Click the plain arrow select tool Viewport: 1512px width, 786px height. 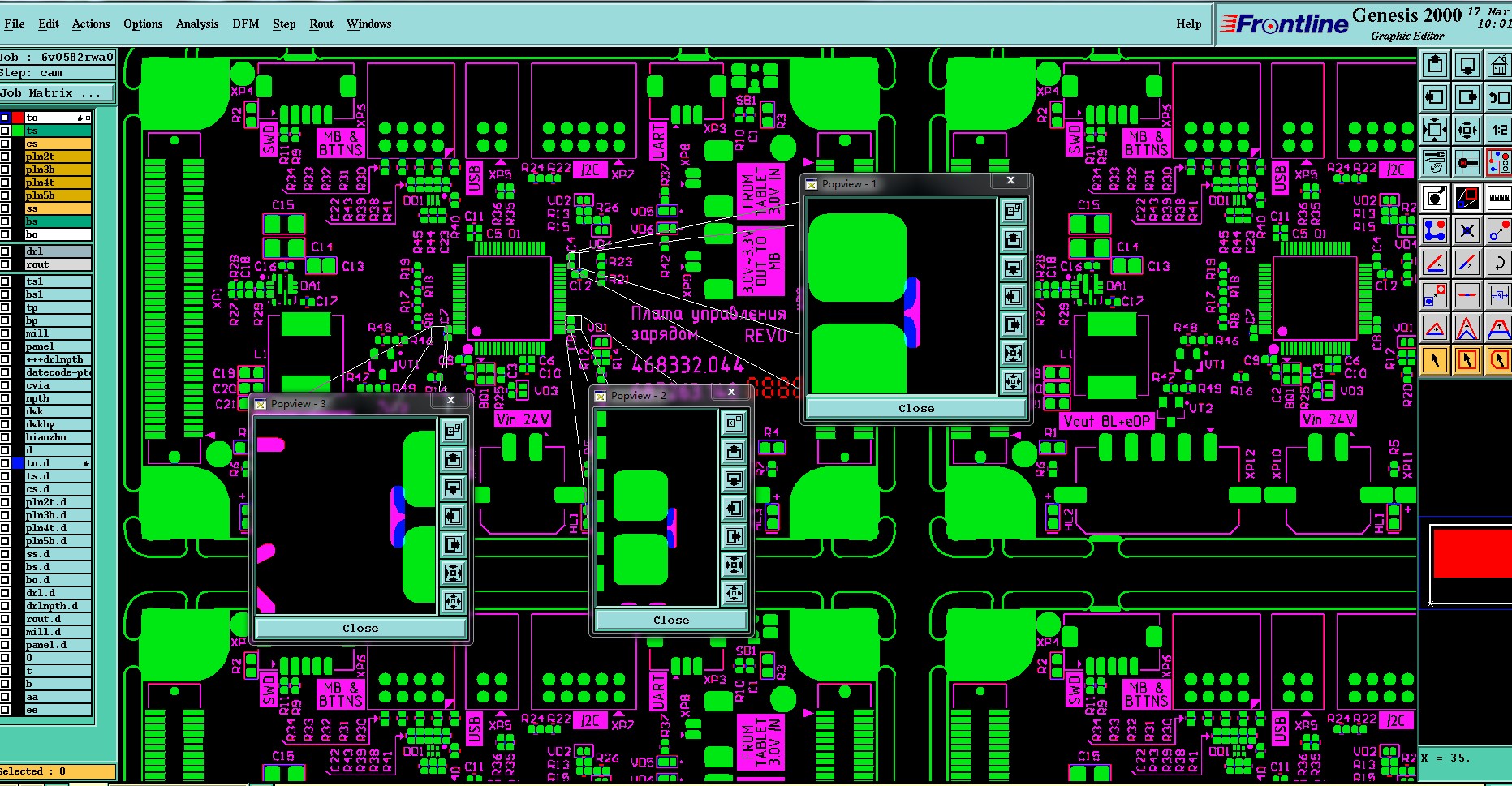(1435, 359)
